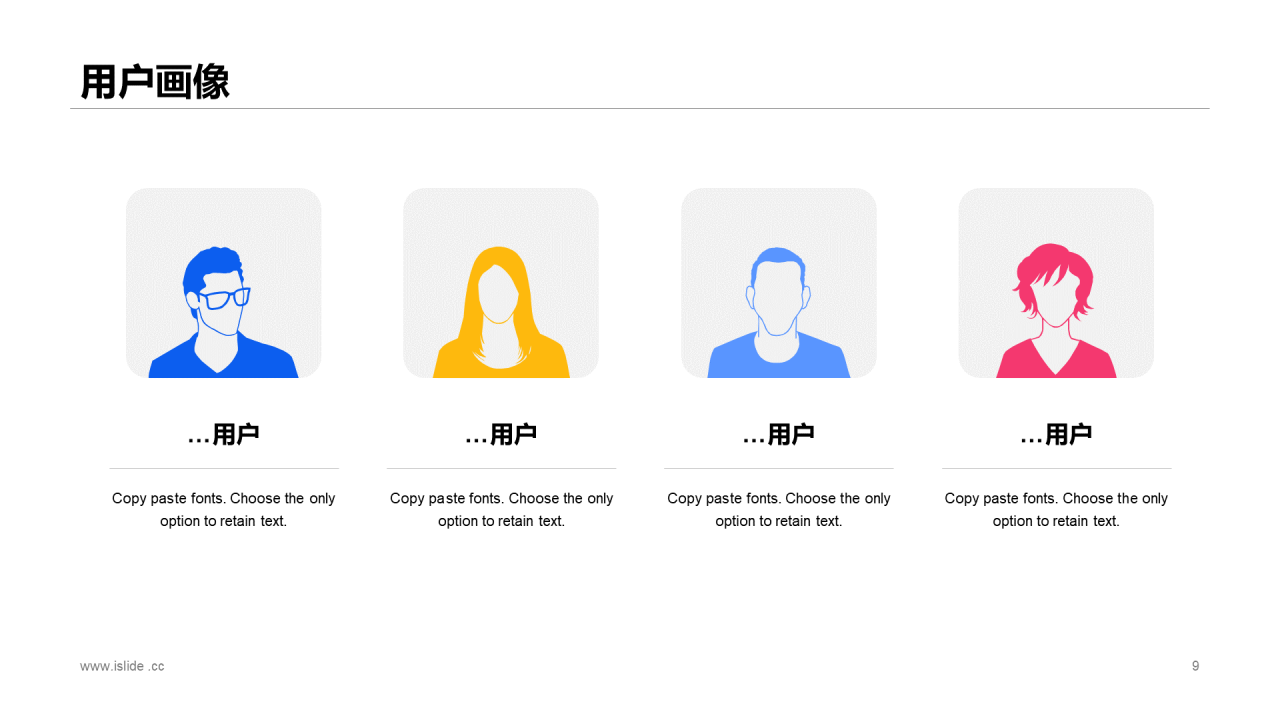Click the description text under fourth user
Screen dimensions: 1280x720
click(x=1056, y=509)
